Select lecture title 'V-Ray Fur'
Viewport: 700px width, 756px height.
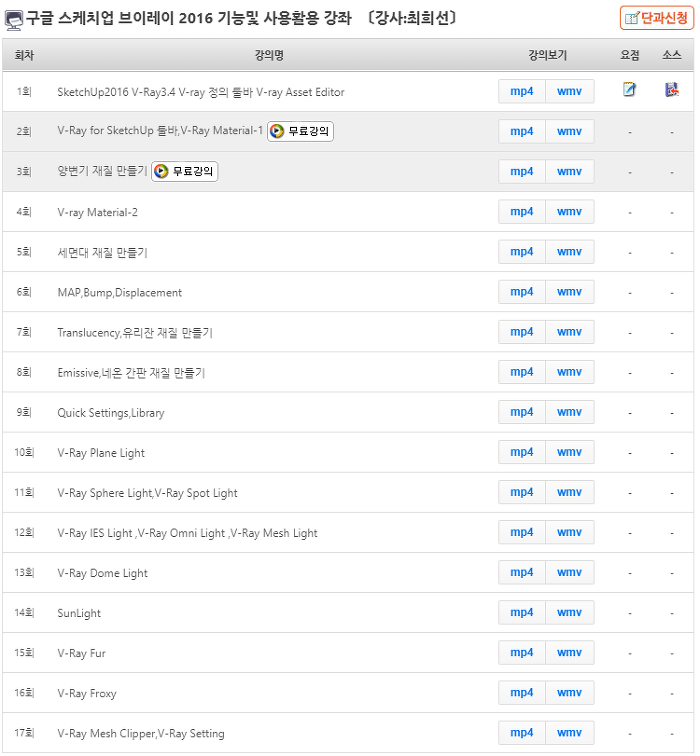[81, 653]
